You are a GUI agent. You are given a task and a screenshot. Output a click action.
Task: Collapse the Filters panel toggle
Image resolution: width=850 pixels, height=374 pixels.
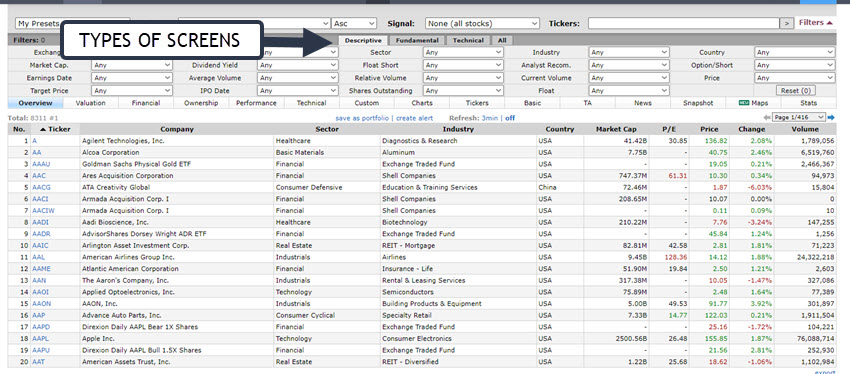(816, 23)
